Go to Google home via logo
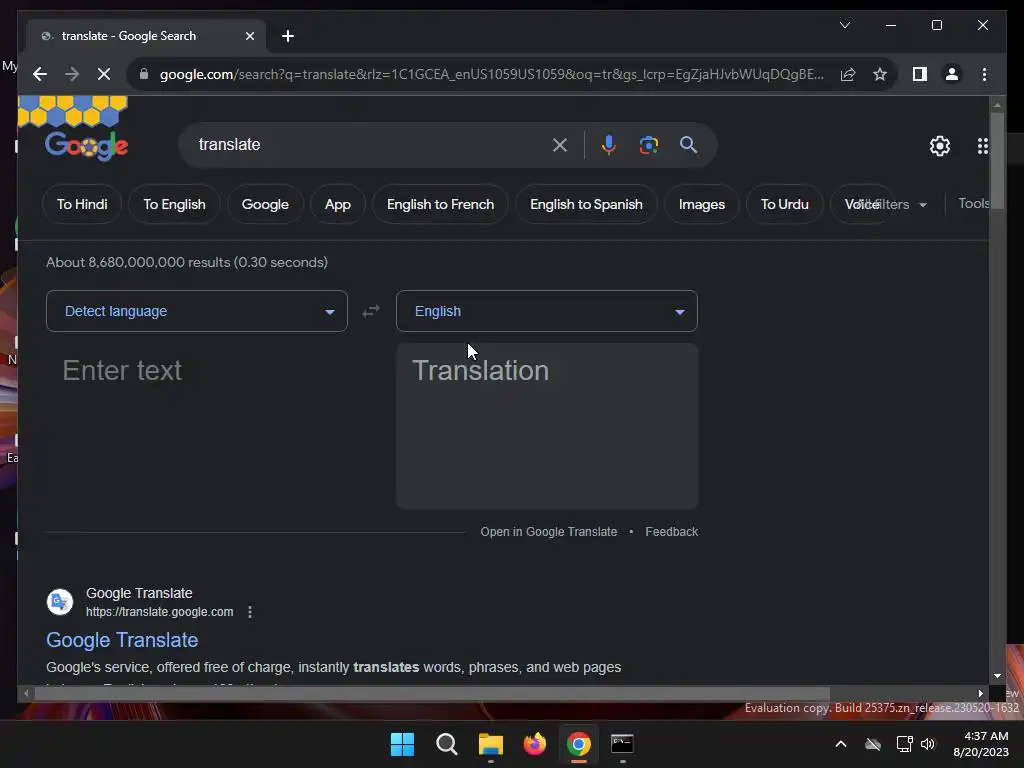Viewport: 1024px width, 768px height. (86, 146)
